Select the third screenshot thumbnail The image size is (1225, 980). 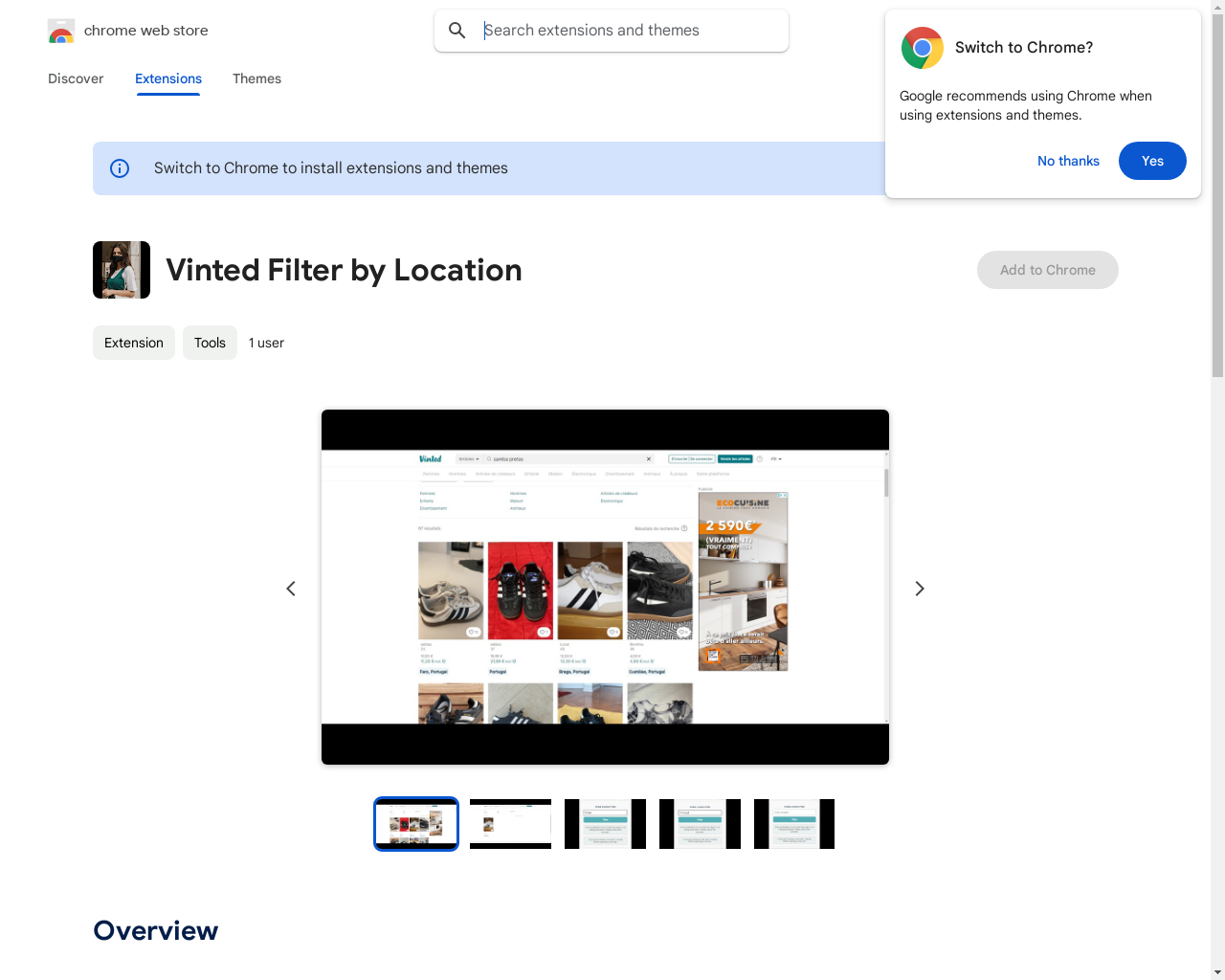[605, 824]
